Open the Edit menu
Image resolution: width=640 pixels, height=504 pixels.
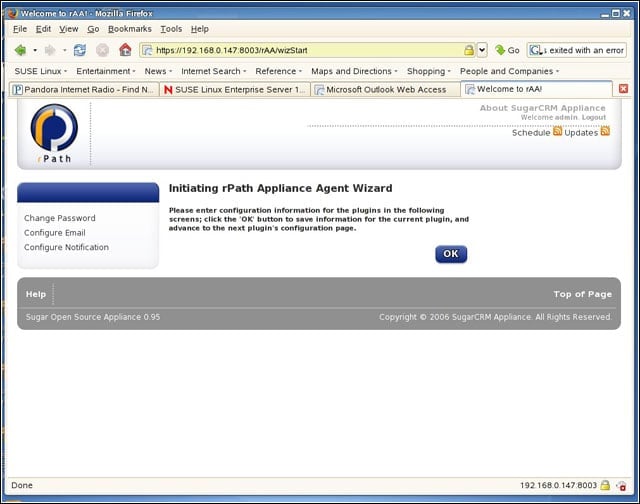pos(43,29)
